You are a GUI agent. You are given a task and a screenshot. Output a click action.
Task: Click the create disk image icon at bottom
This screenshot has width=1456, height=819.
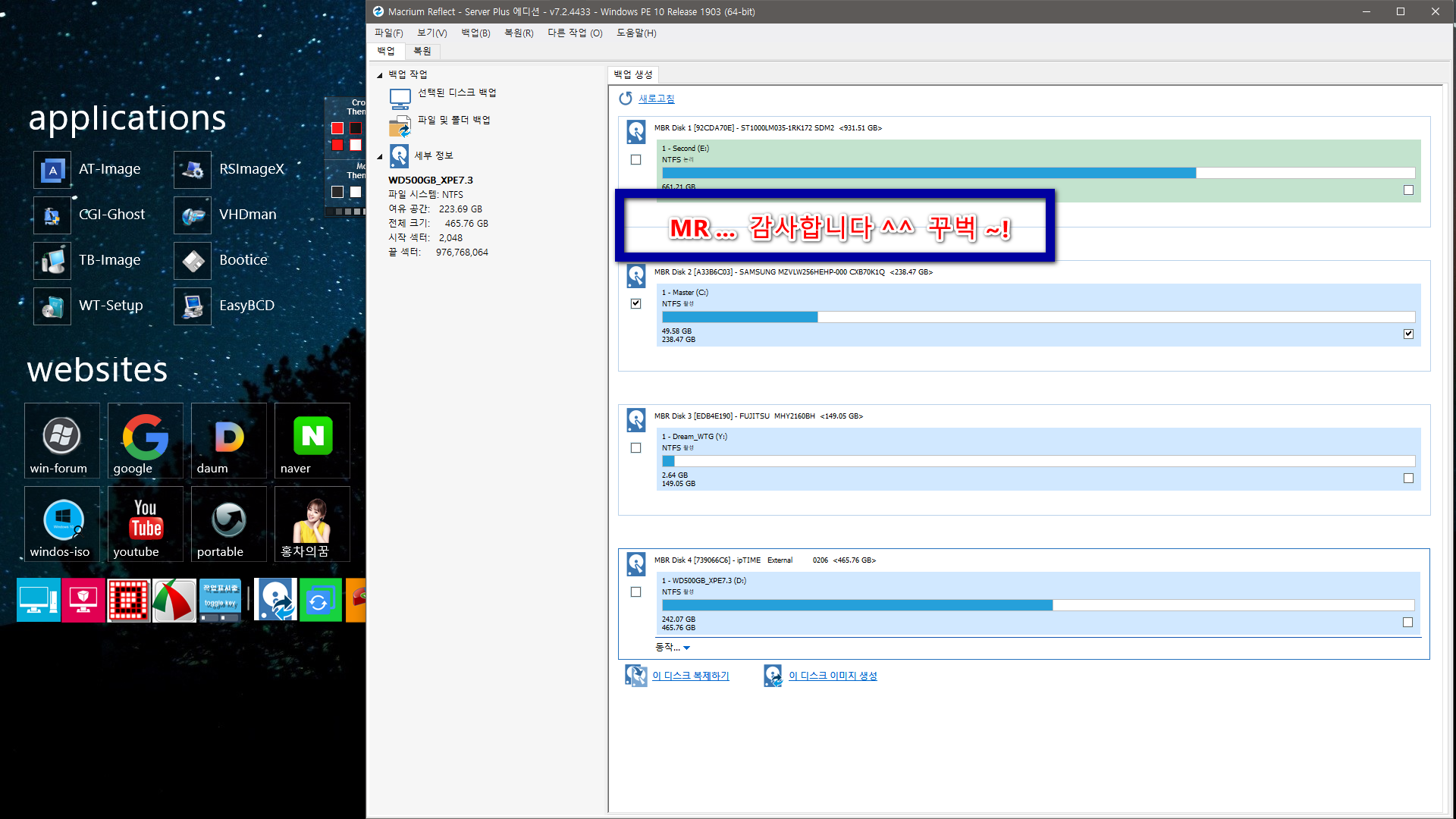pyautogui.click(x=773, y=676)
